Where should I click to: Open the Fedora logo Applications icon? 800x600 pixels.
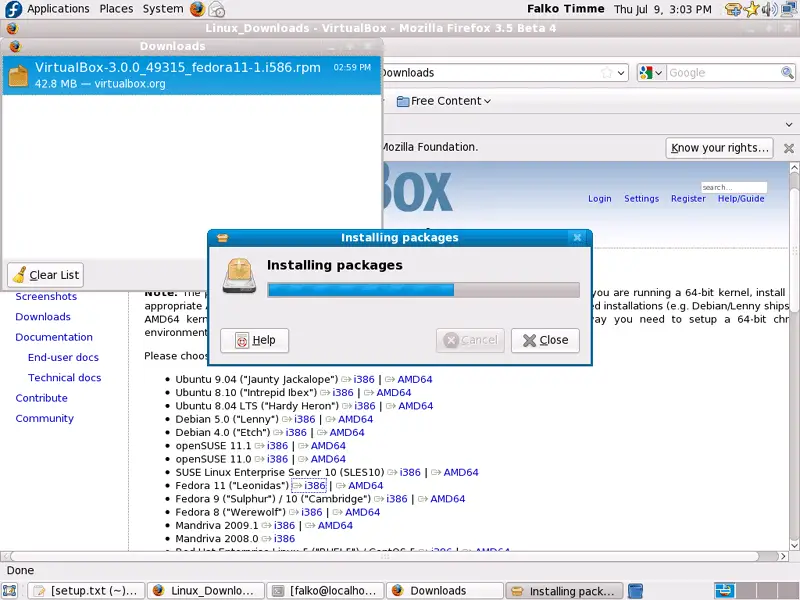(12, 9)
